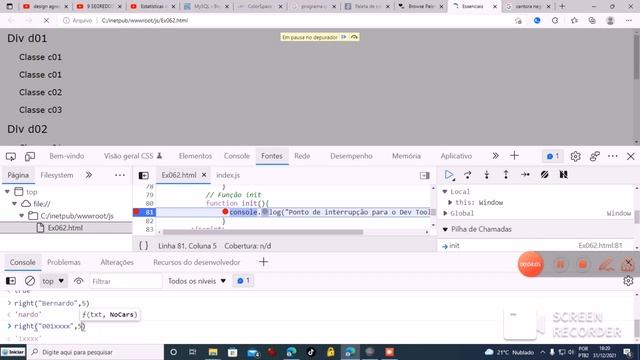Collapse the file:// tree node

[15, 204]
